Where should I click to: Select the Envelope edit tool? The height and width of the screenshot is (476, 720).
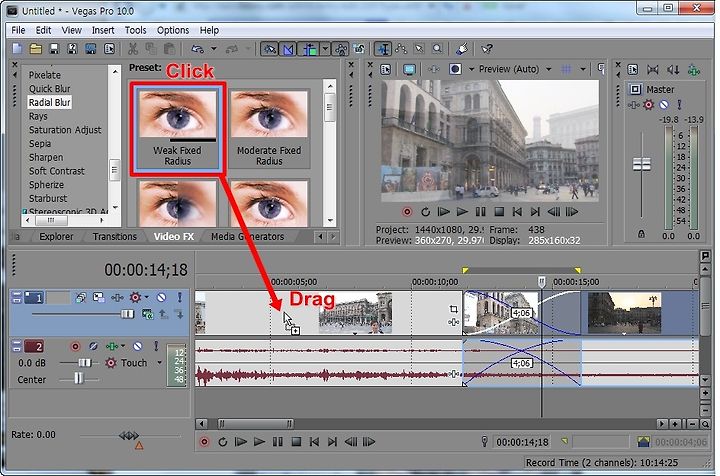coord(401,49)
